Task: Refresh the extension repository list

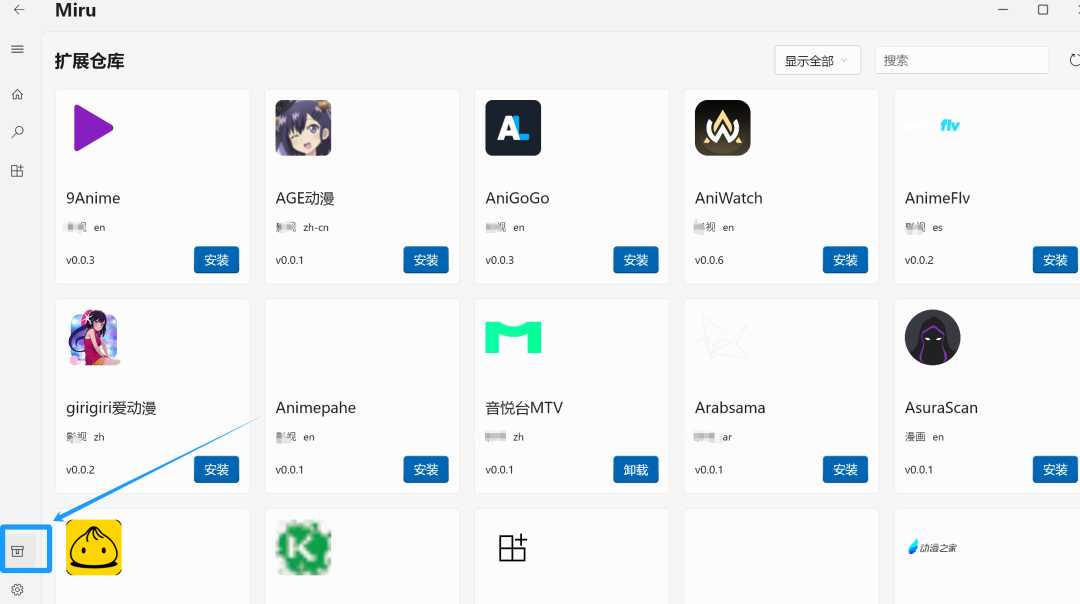Action: tap(1074, 61)
